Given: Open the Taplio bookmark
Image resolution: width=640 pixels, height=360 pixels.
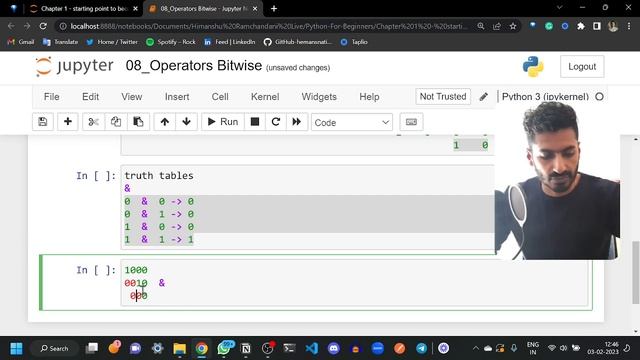Looking at the screenshot, I should pos(354,42).
